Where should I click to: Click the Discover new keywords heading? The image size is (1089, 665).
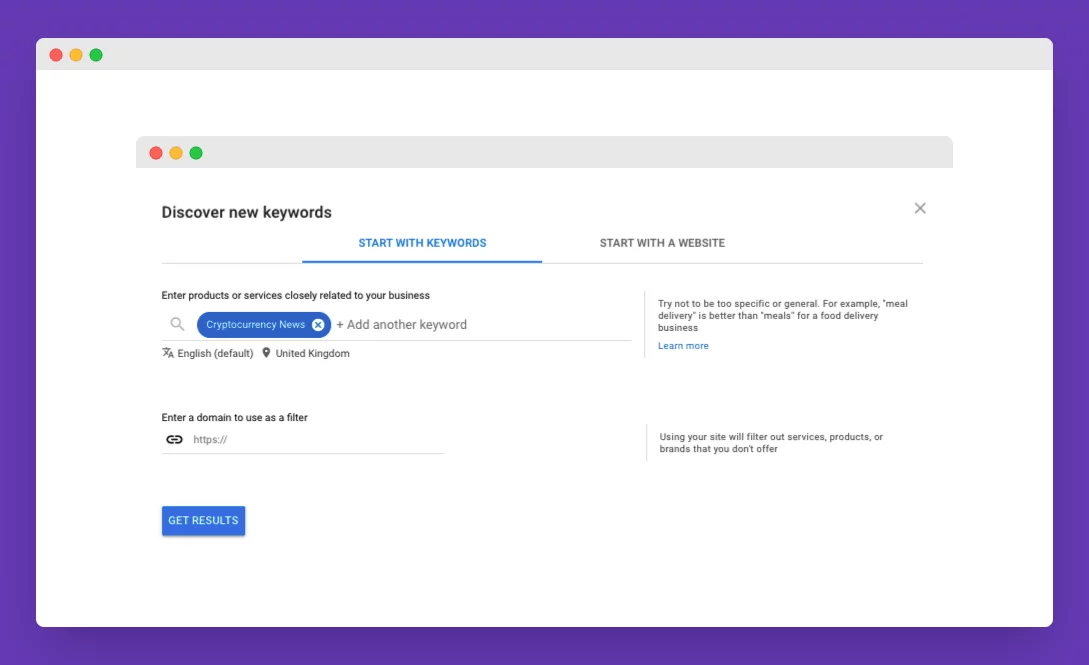[x=246, y=212]
